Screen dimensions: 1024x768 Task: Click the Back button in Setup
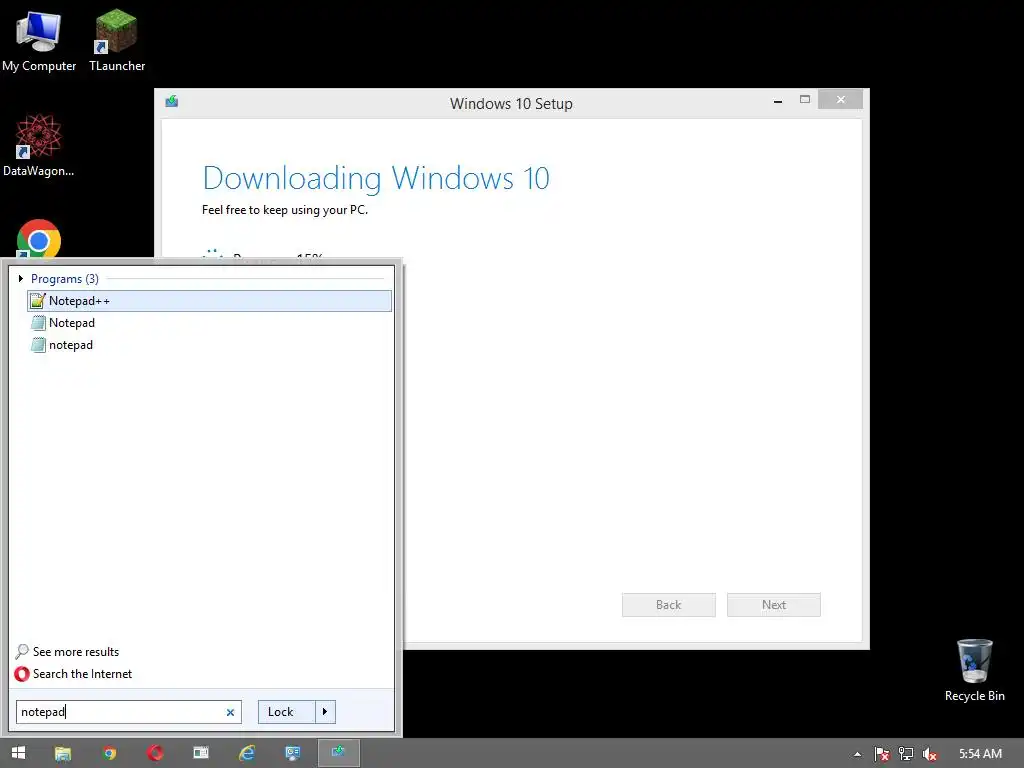[669, 605]
